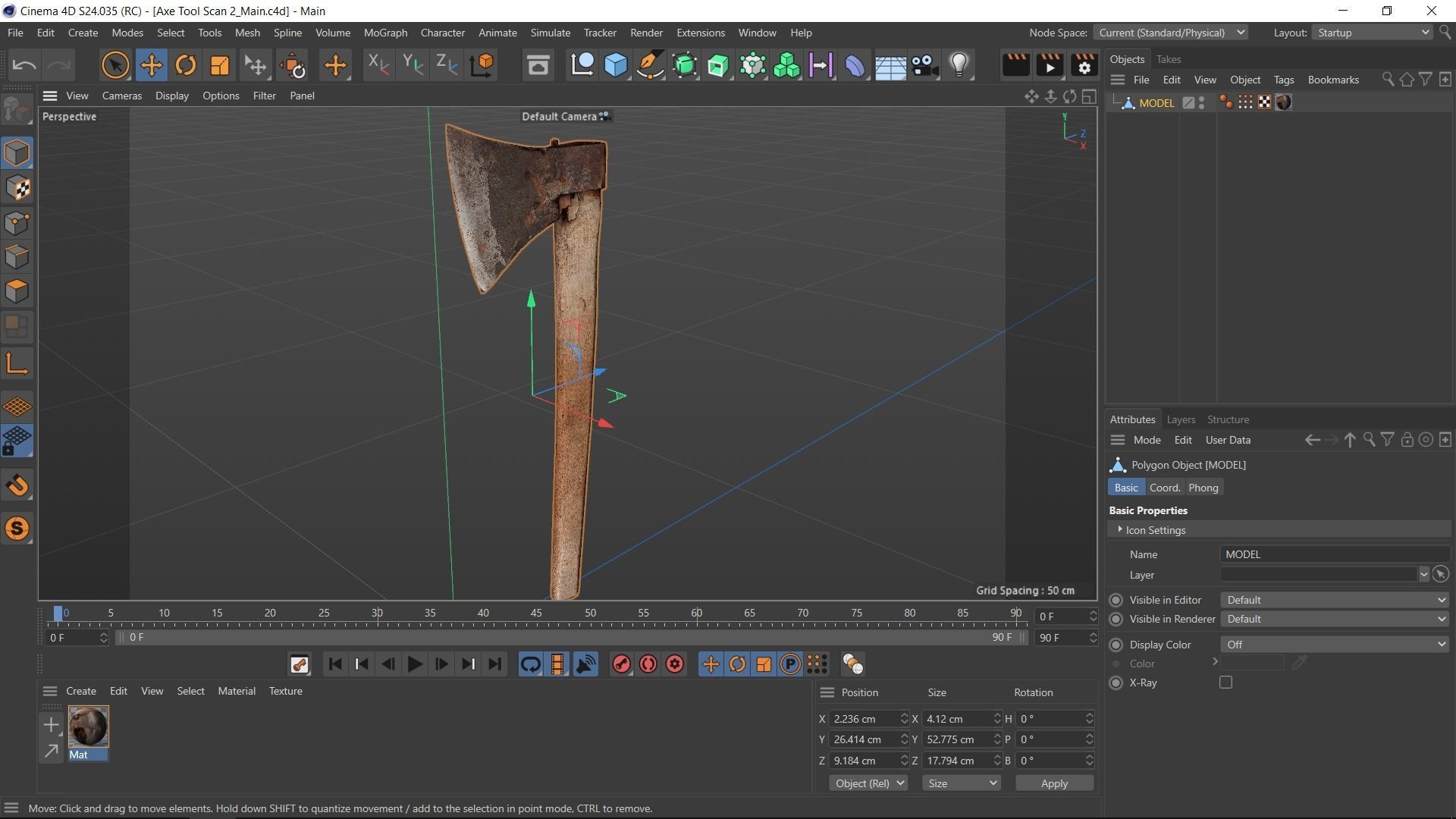Toggle Snap enable S icon
Image resolution: width=1456 pixels, height=819 pixels.
[x=17, y=528]
